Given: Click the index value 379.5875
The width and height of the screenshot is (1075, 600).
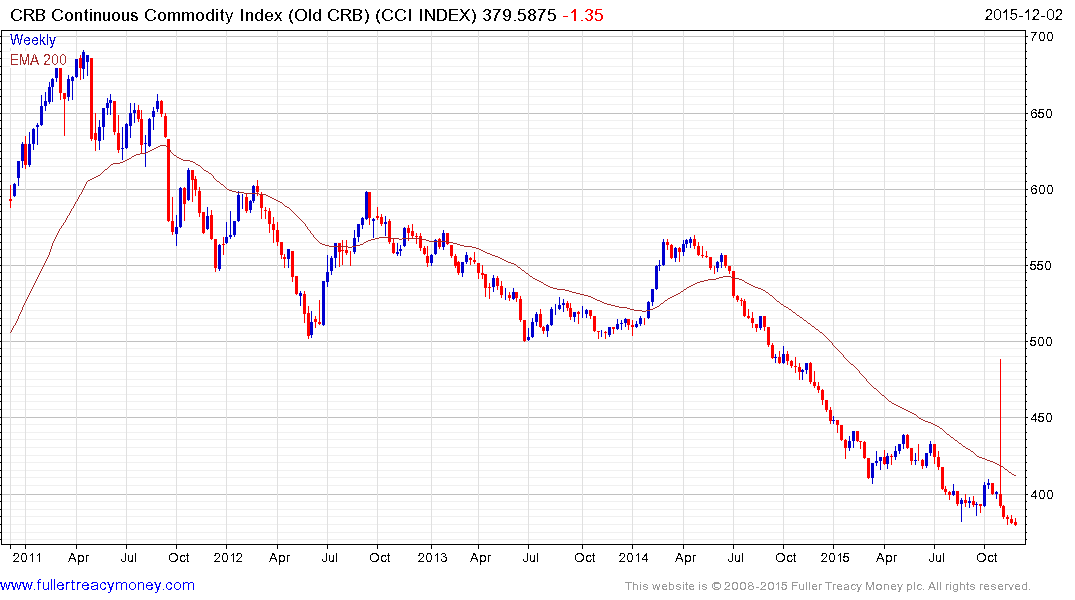Looking at the screenshot, I should coord(519,15).
